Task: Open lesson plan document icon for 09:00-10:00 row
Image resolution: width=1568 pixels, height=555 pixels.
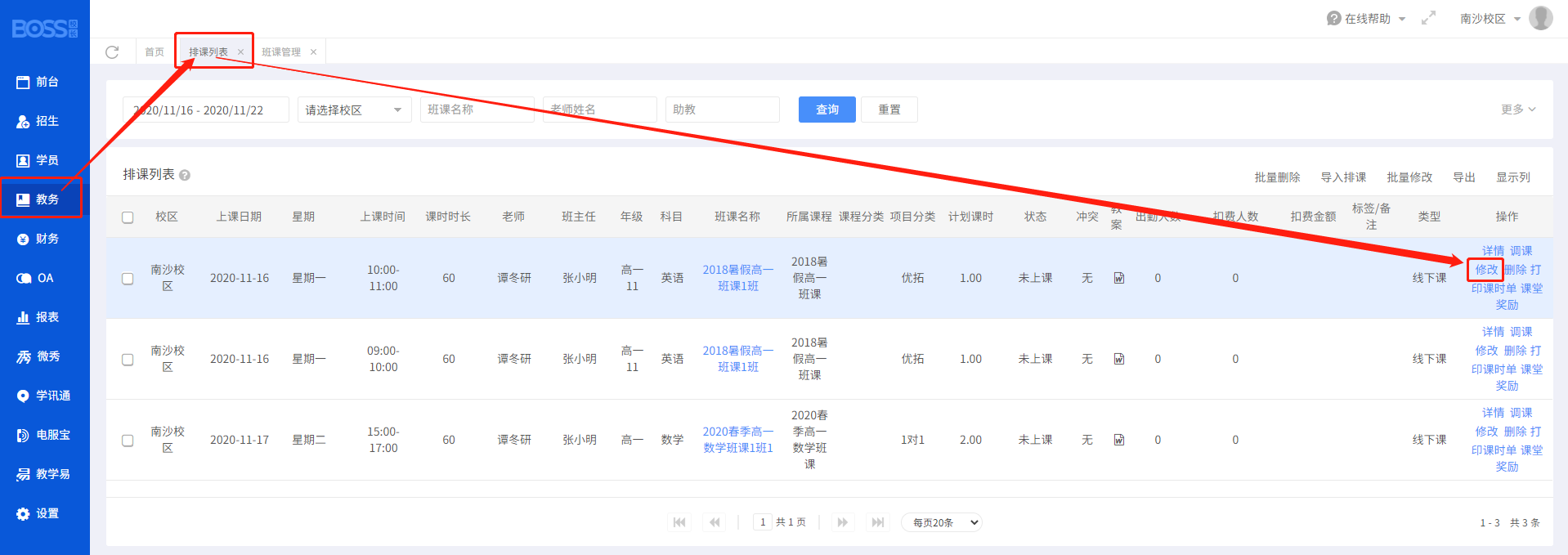Action: coord(1119,359)
